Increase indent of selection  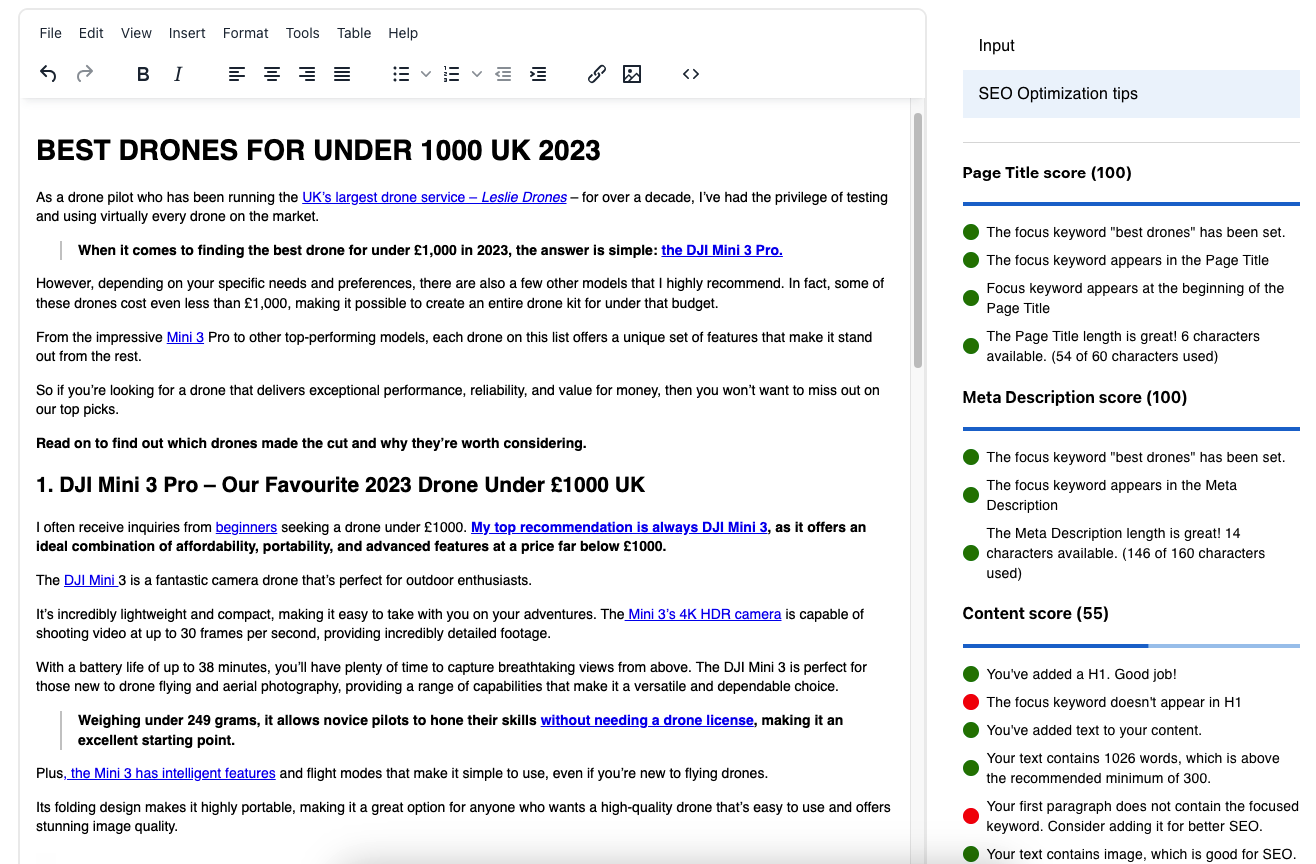coord(538,74)
